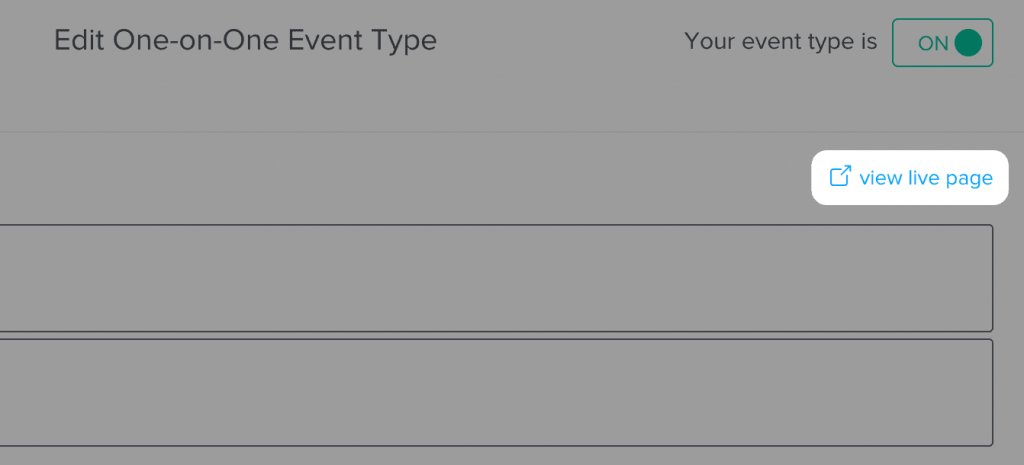Viewport: 1024px width, 465px height.
Task: Click the One-on-One text in the title
Action: 196,40
